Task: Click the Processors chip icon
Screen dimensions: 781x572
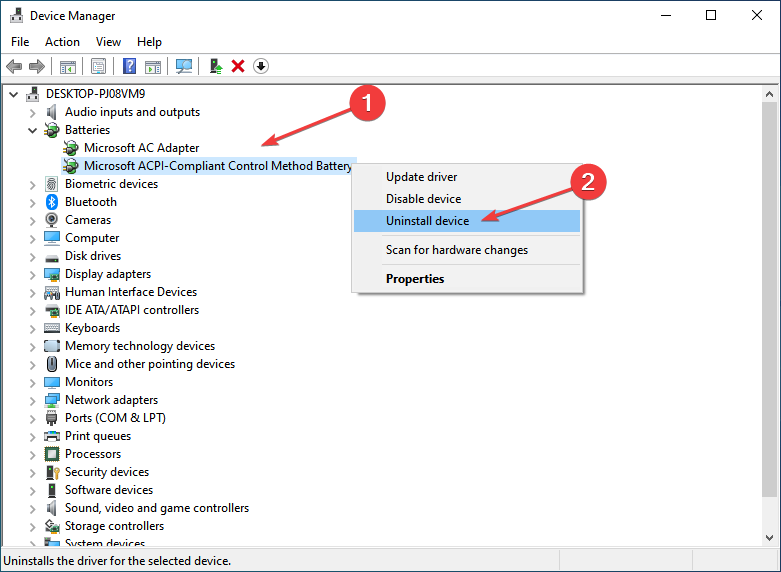Action: click(52, 454)
